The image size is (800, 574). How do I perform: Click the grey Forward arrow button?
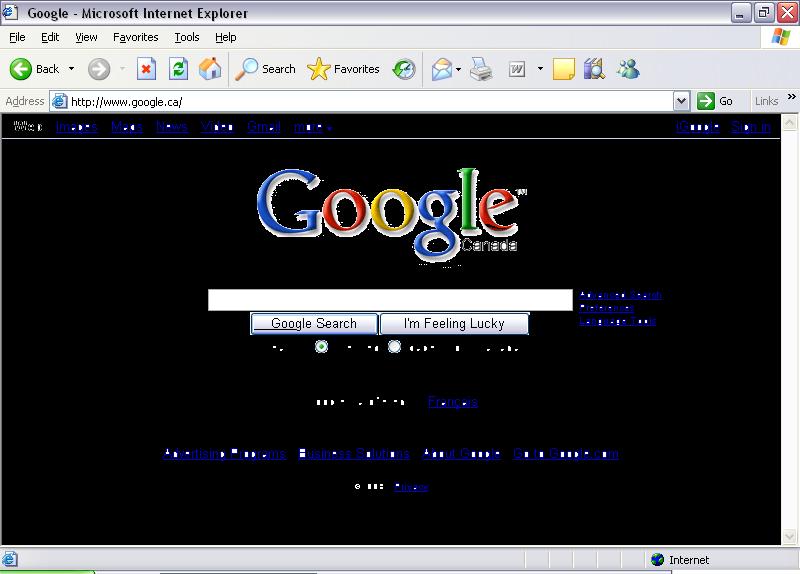[x=98, y=69]
